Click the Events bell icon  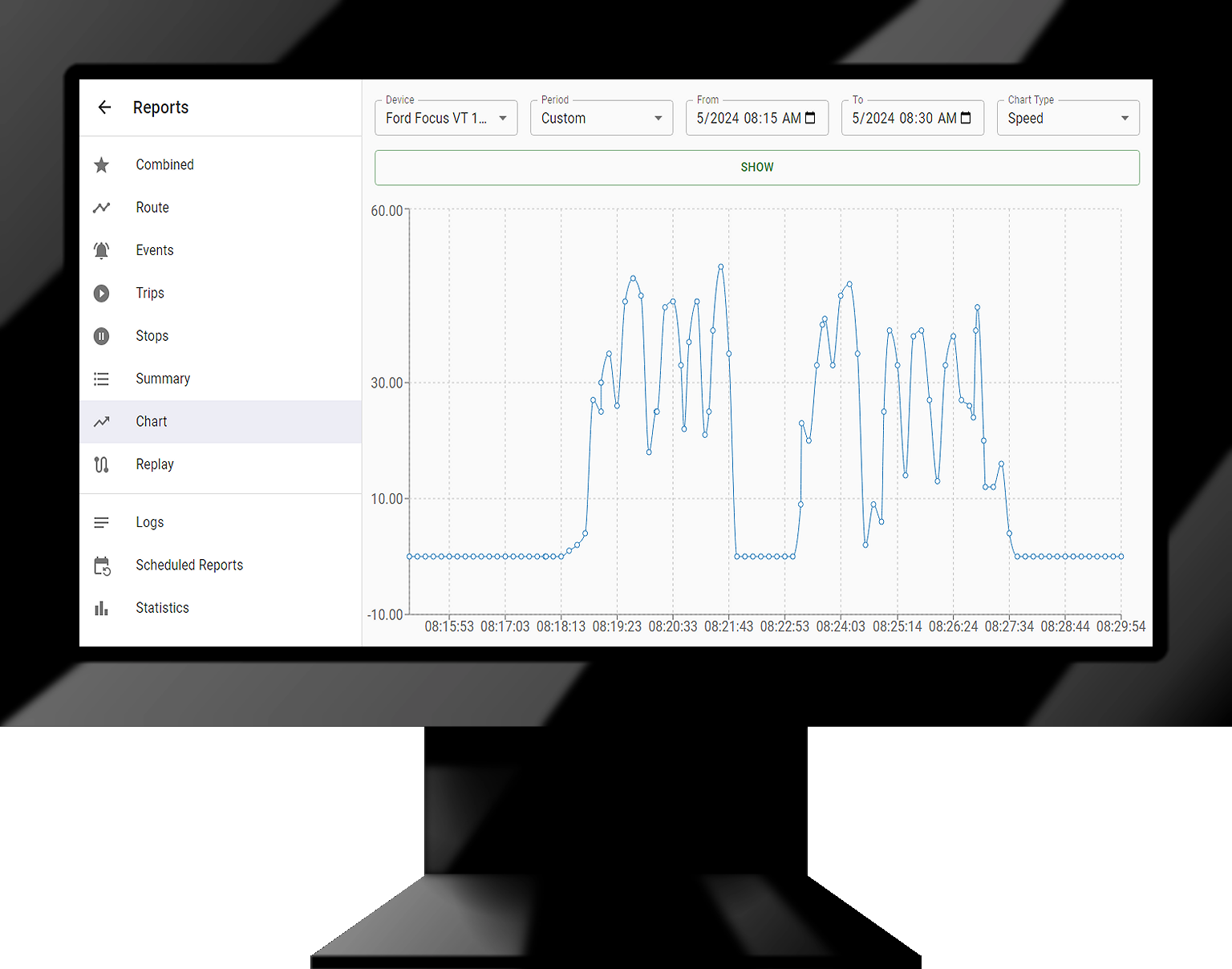[x=101, y=250]
